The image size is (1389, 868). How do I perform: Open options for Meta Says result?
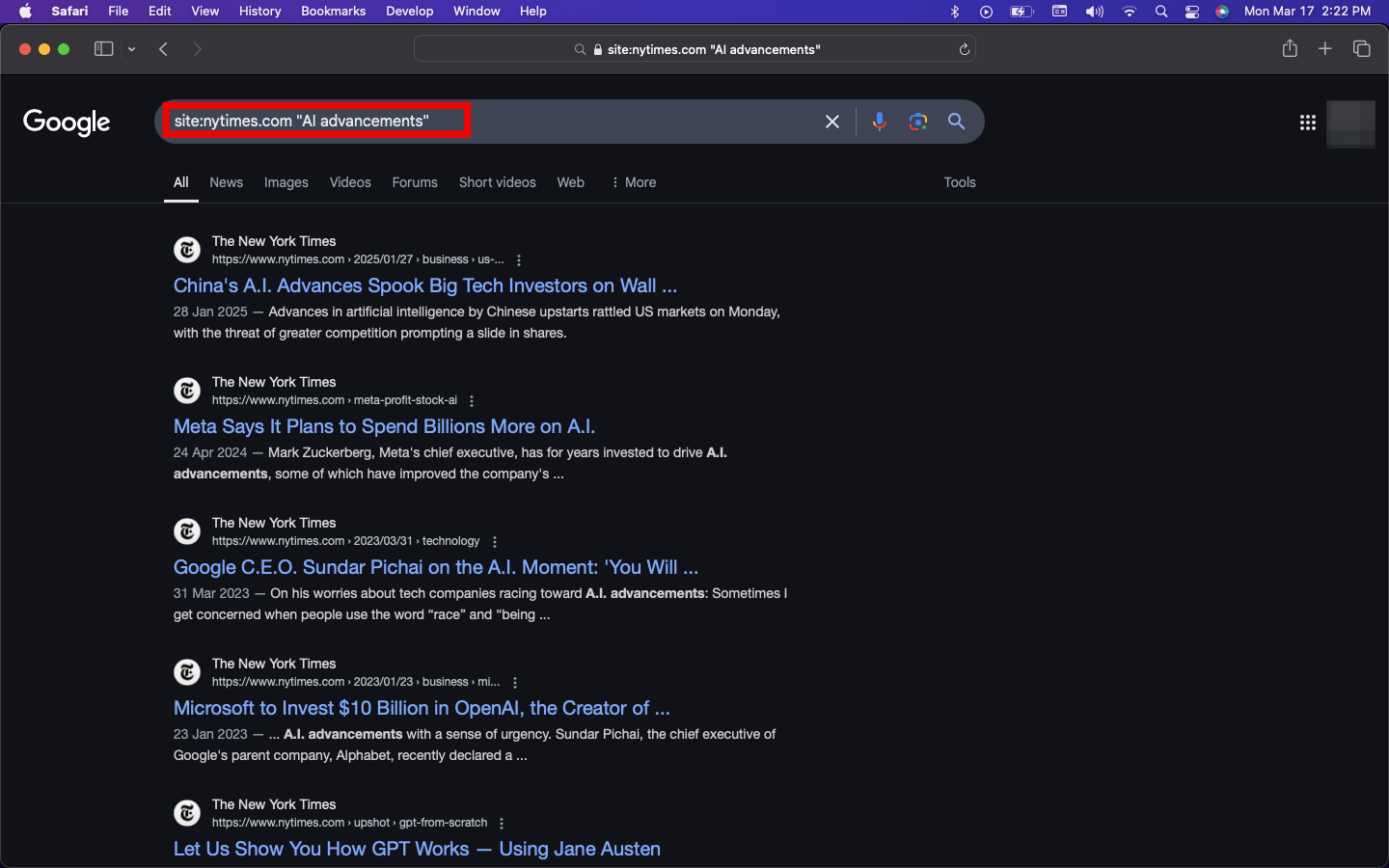pos(472,401)
